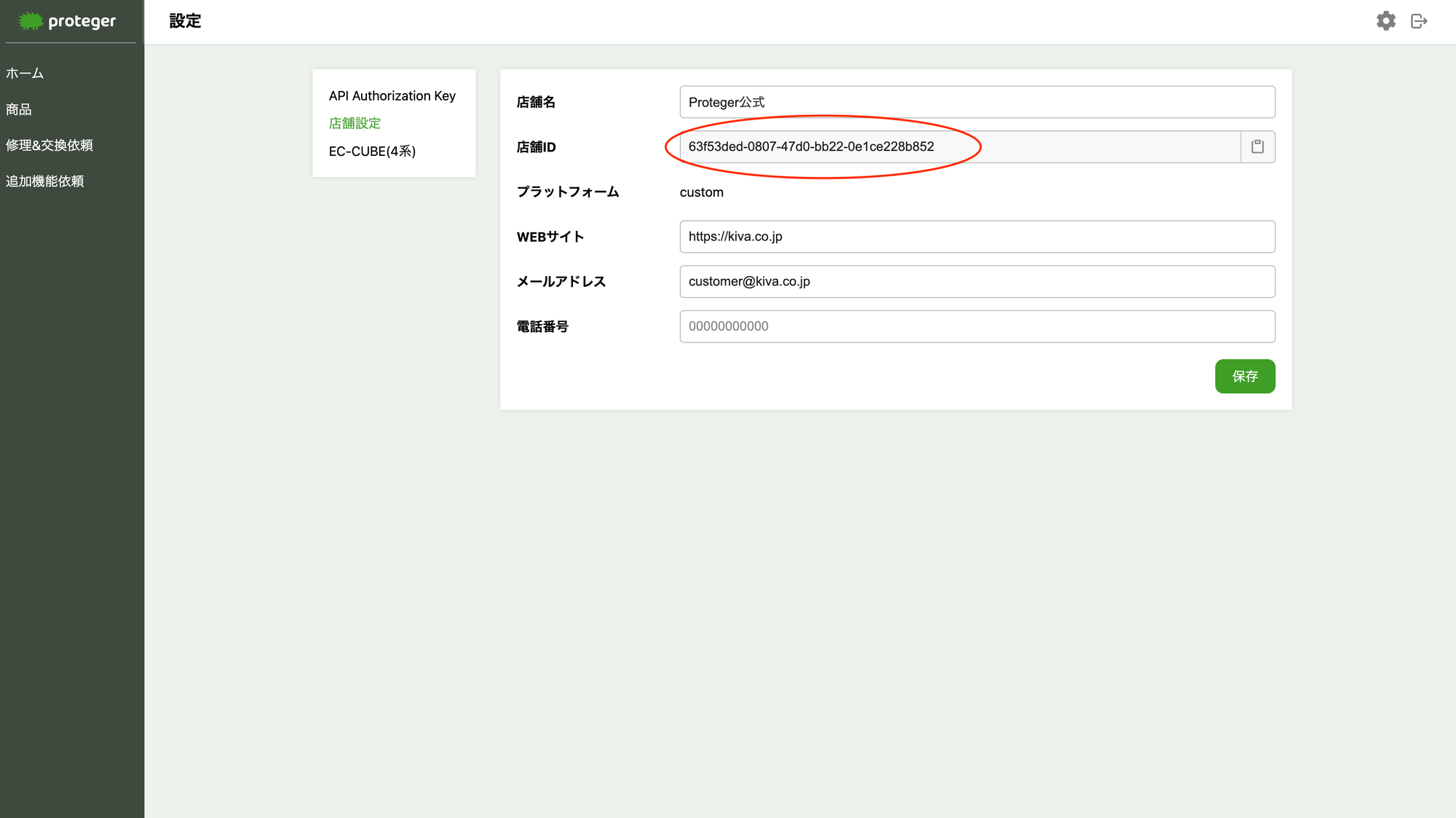Open 修理&交換依頼 in the sidebar
The width and height of the screenshot is (1456, 818).
50,145
